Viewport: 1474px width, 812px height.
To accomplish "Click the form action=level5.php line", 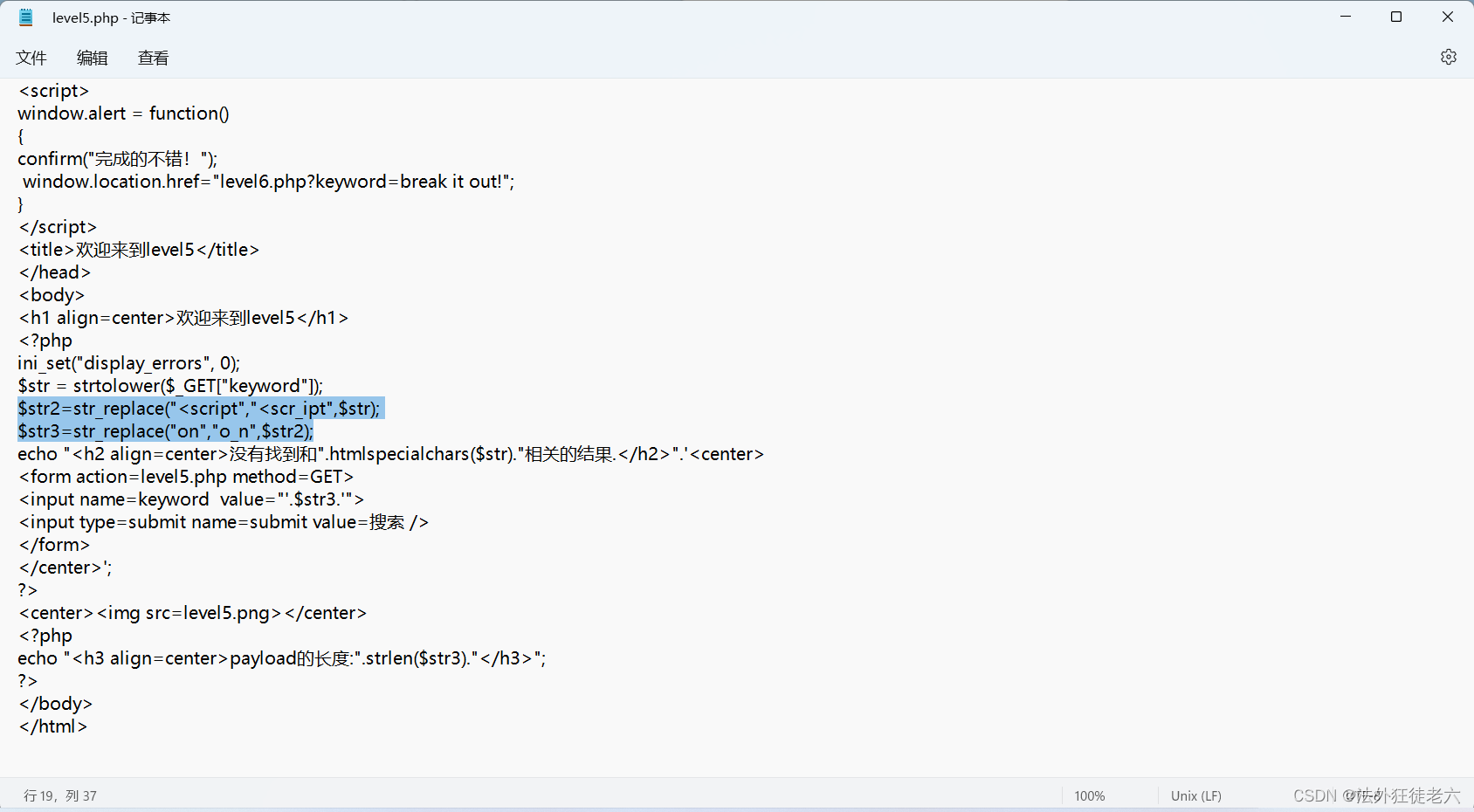I will pos(185,476).
